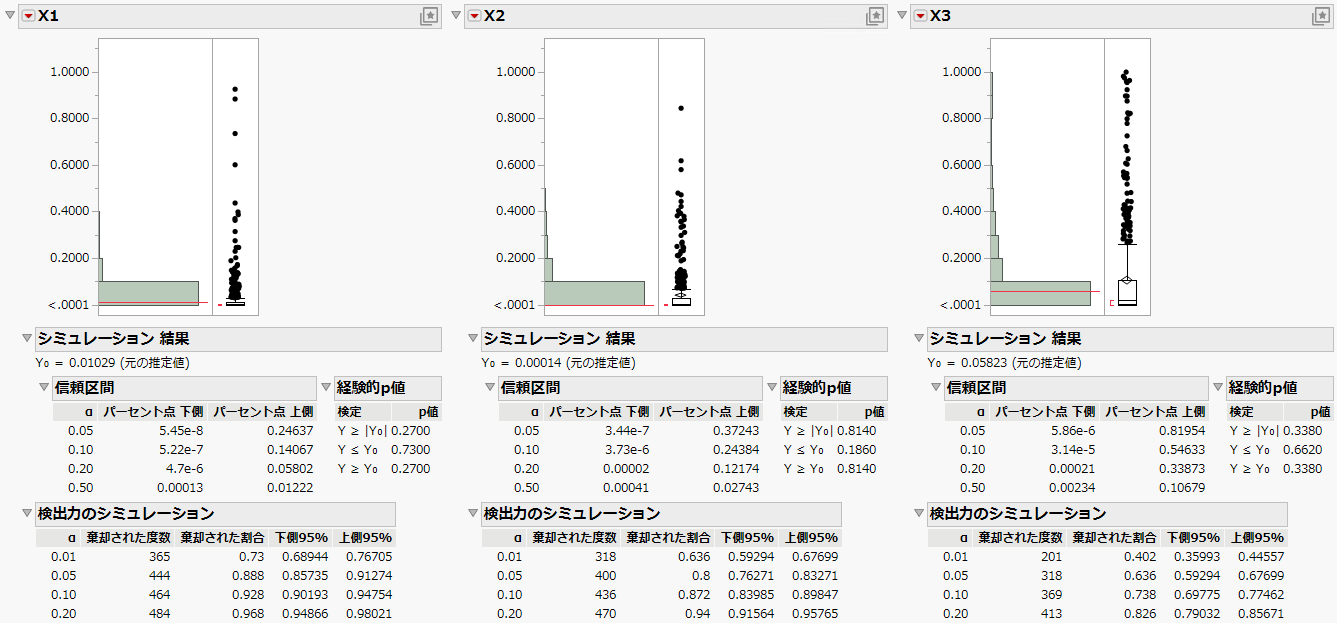Select the tallest histogram bar in X1

click(148, 293)
